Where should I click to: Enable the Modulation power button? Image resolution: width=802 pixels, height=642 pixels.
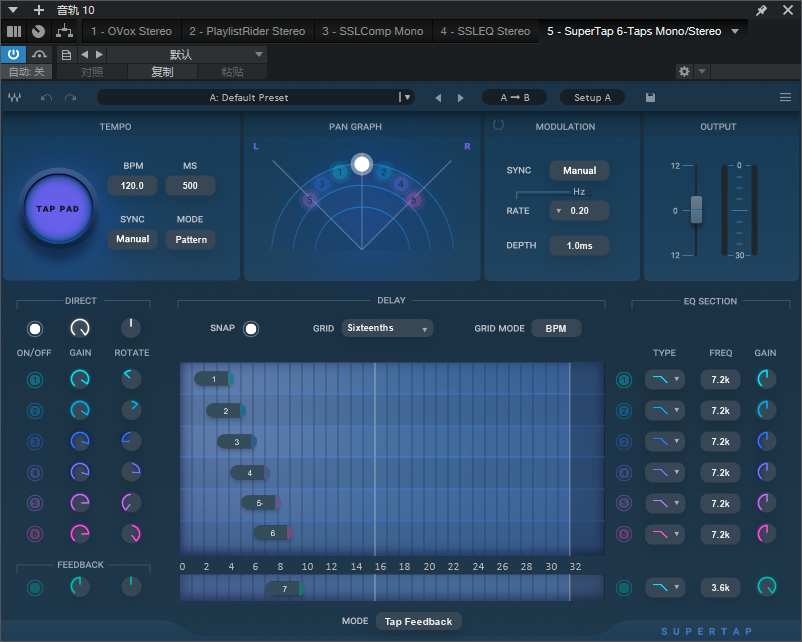pyautogui.click(x=498, y=124)
